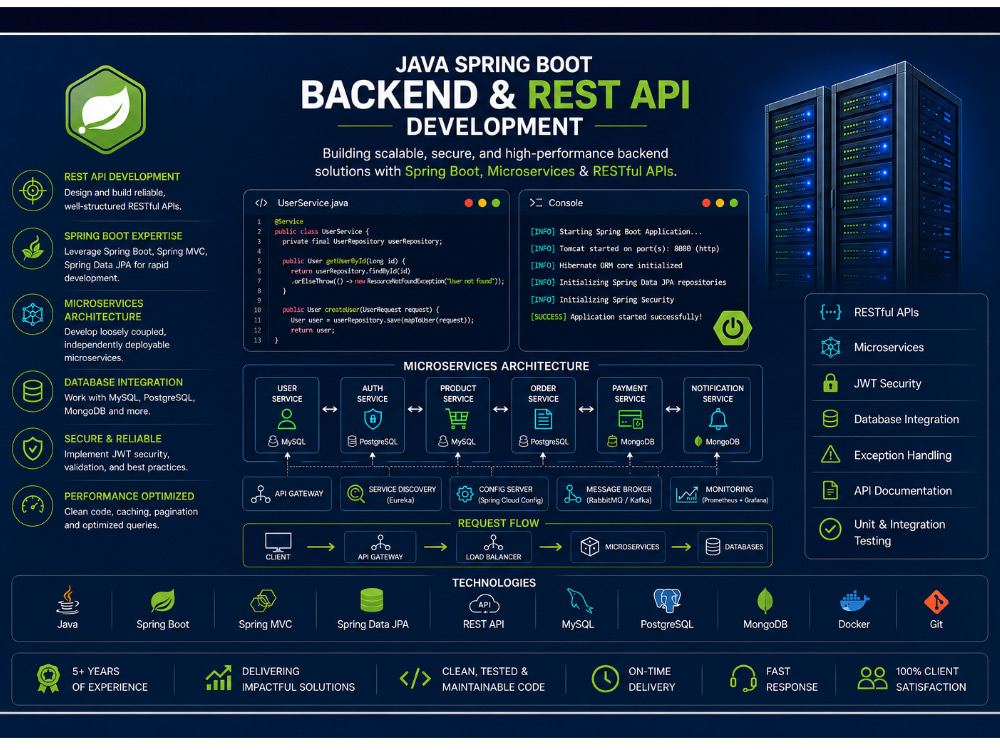Click the red dot on UserService.java window

[469, 203]
